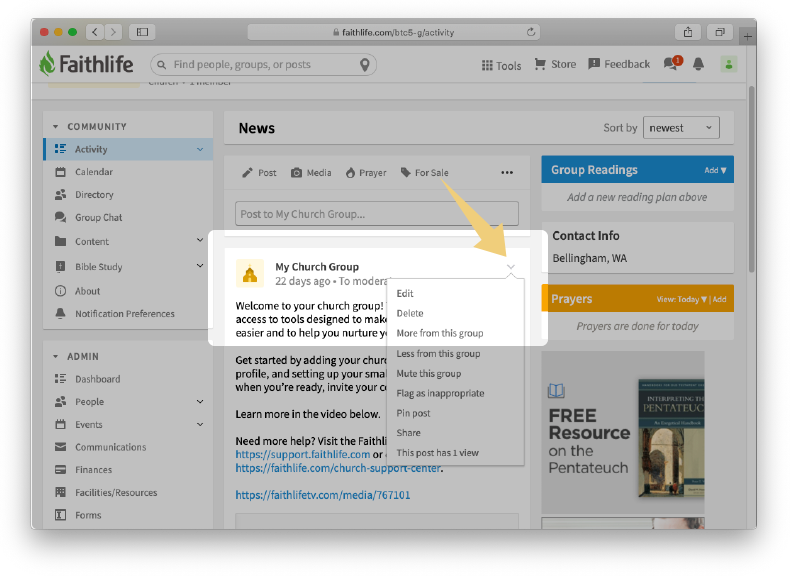Open the admin Dashboard
790x576 pixels.
tap(97, 379)
